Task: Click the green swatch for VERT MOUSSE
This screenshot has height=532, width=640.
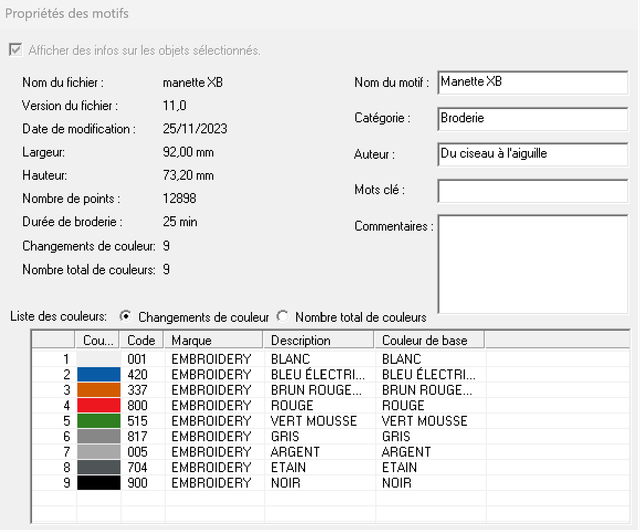Action: [98, 421]
